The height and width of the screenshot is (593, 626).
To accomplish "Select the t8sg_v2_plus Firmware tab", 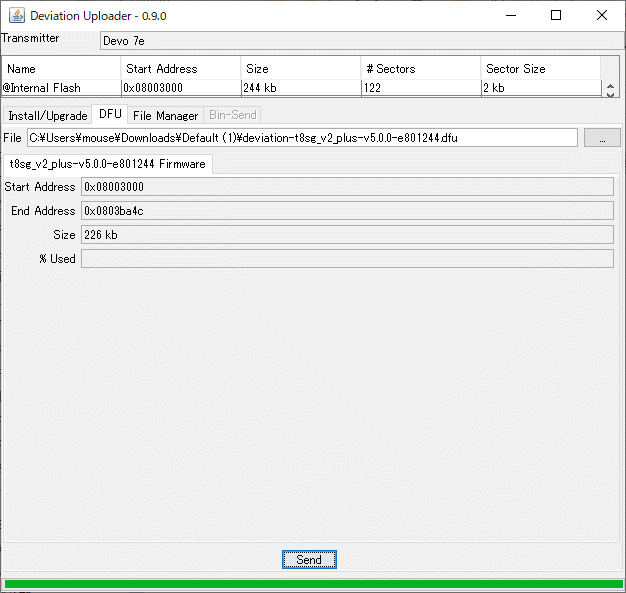I will (x=108, y=164).
